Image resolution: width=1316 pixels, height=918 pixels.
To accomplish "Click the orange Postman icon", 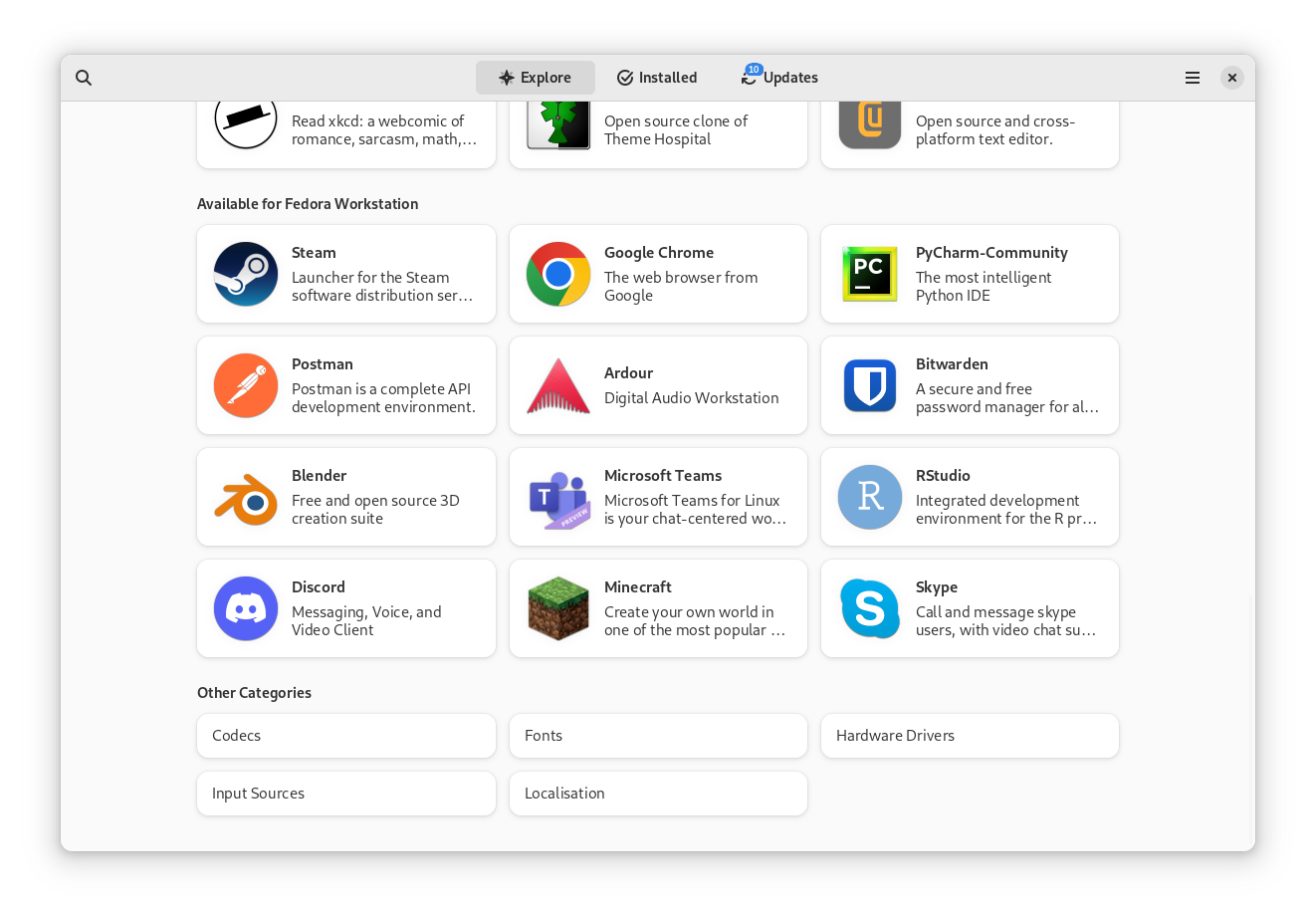I will coord(246,385).
